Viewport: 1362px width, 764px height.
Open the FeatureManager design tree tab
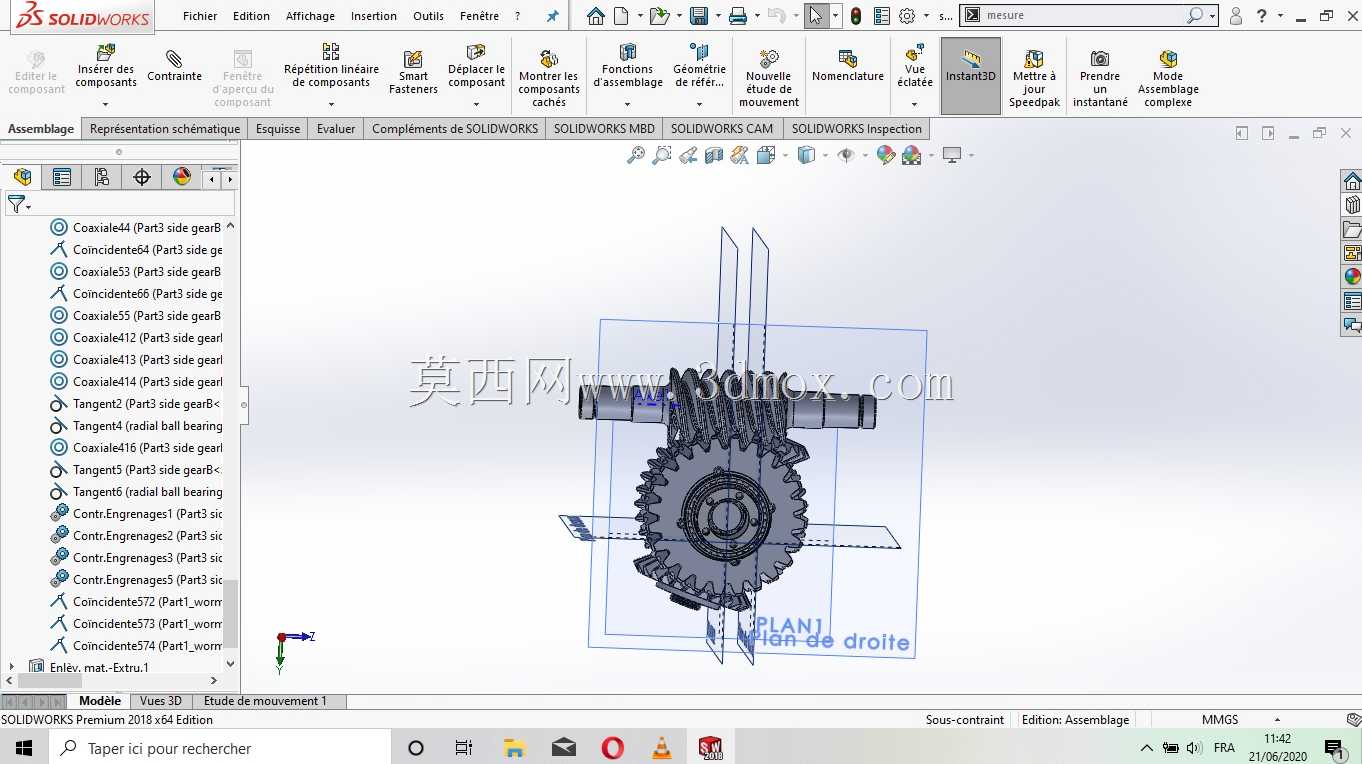pyautogui.click(x=22, y=178)
